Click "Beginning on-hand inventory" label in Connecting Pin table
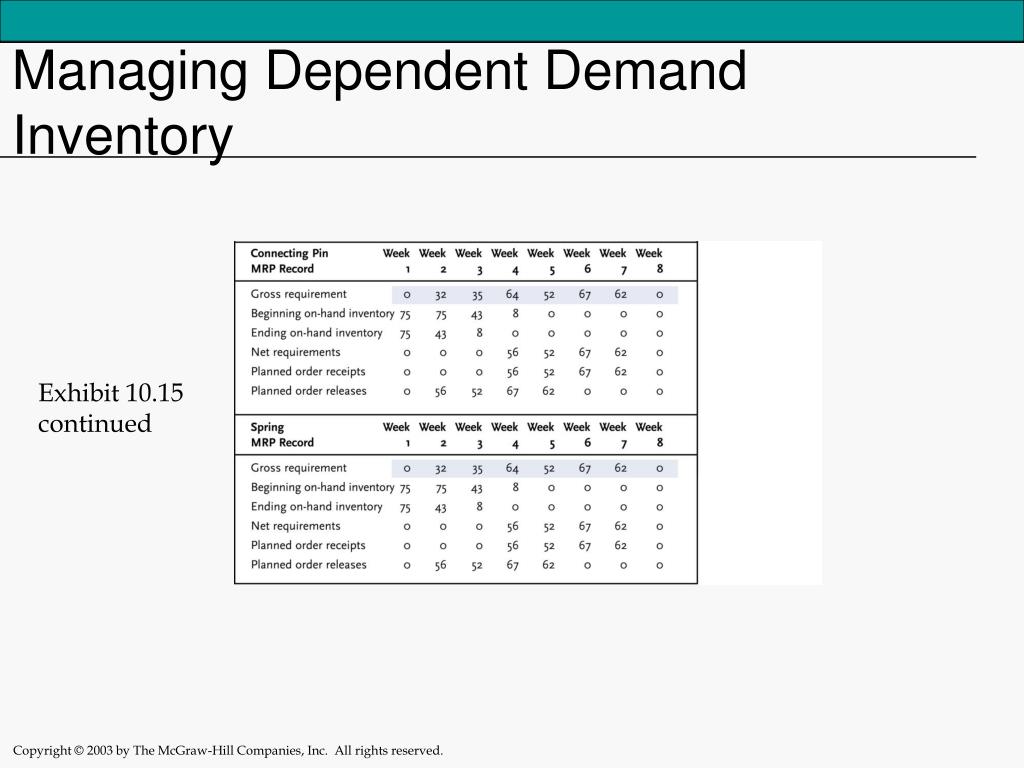 (323, 313)
